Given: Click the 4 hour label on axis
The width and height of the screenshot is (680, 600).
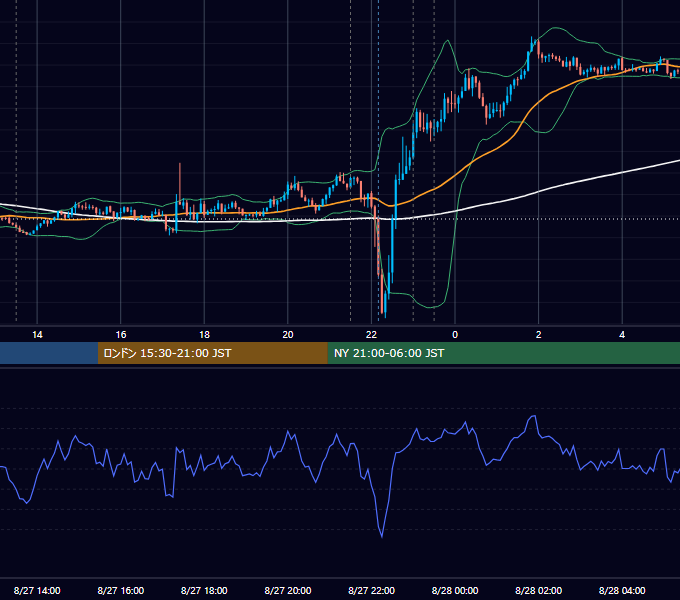Looking at the screenshot, I should point(622,335).
